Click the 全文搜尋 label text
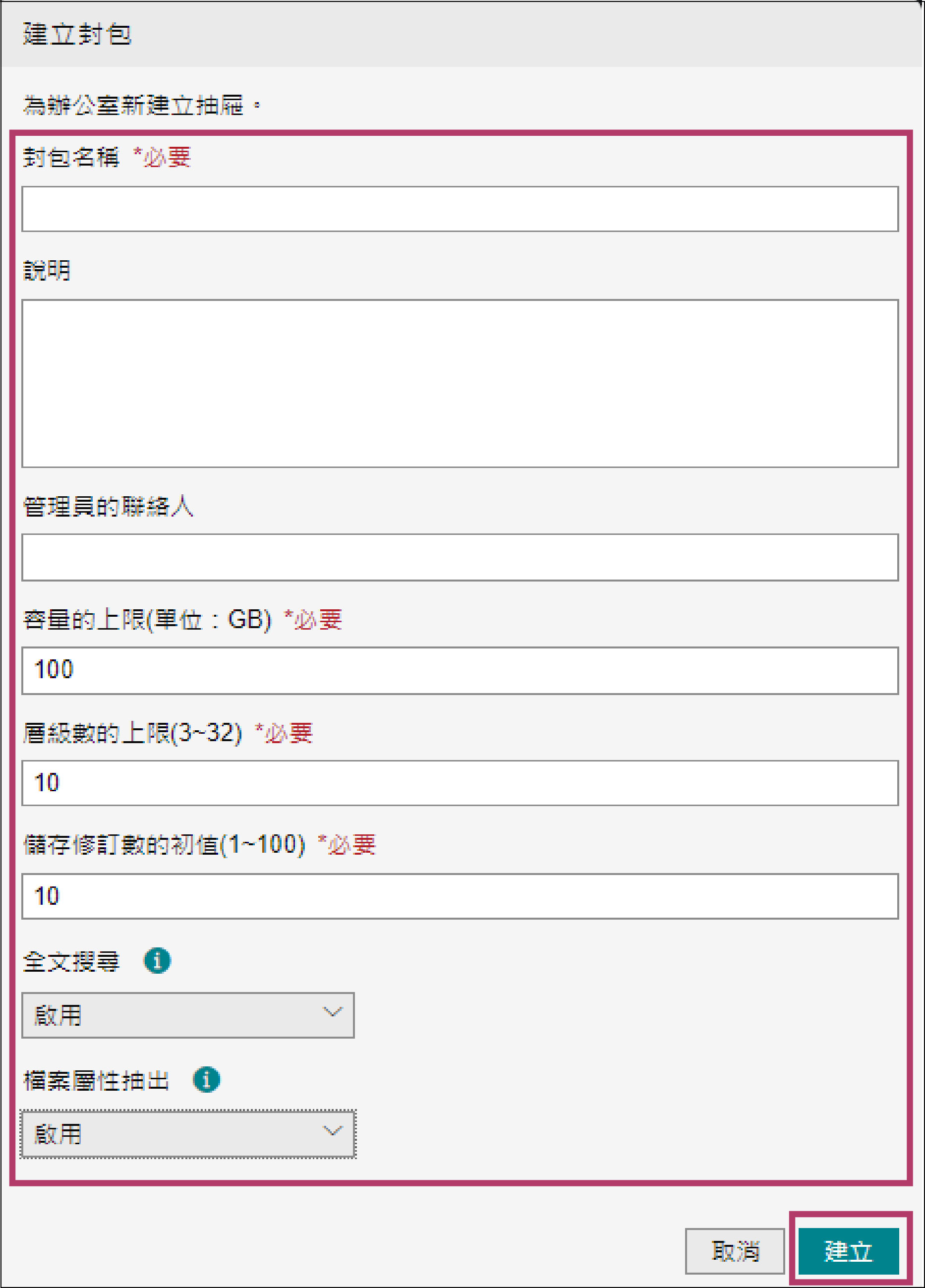Viewport: 925px width, 1288px height. (x=71, y=961)
